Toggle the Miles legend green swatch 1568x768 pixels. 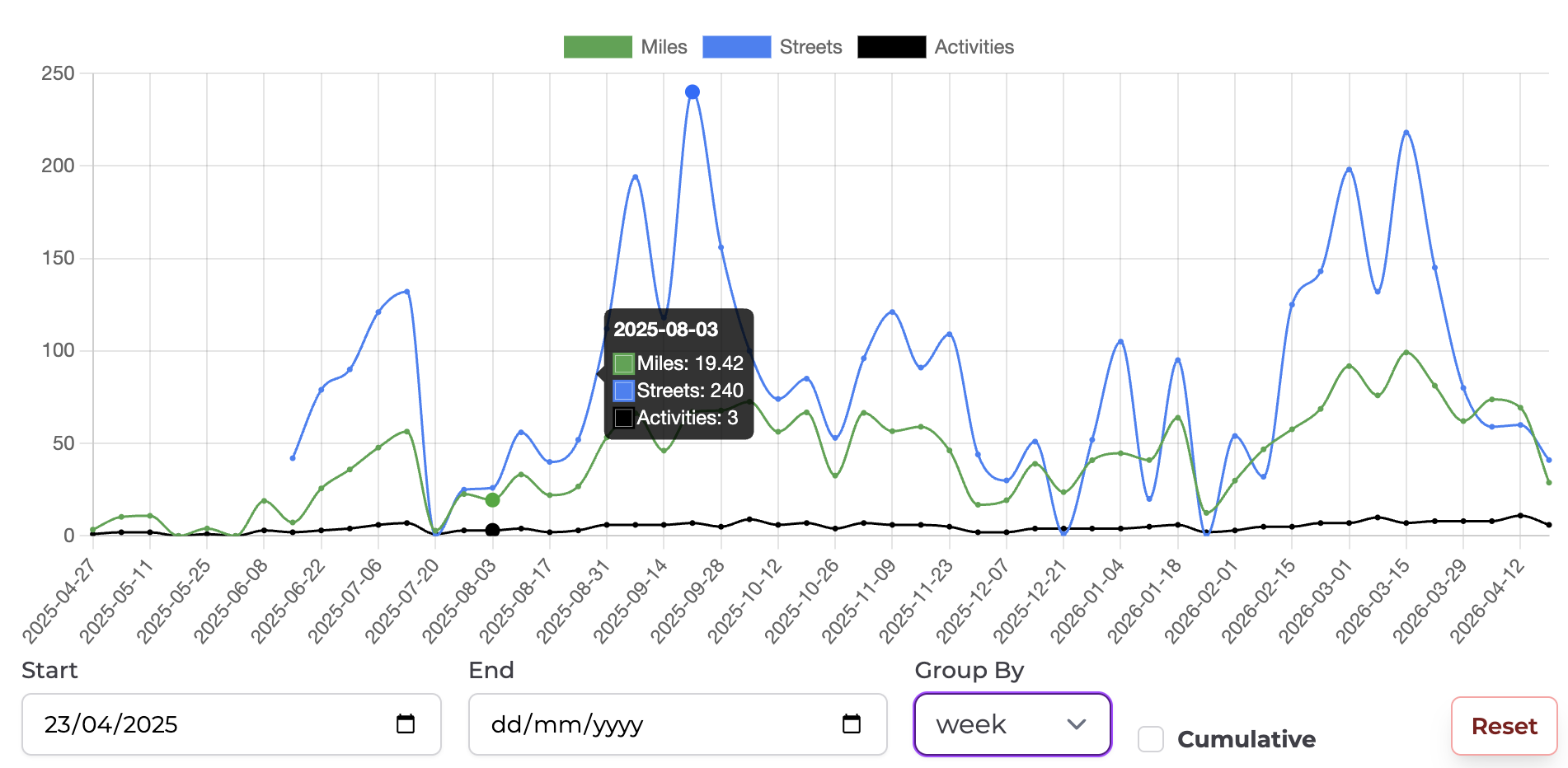coord(598,47)
